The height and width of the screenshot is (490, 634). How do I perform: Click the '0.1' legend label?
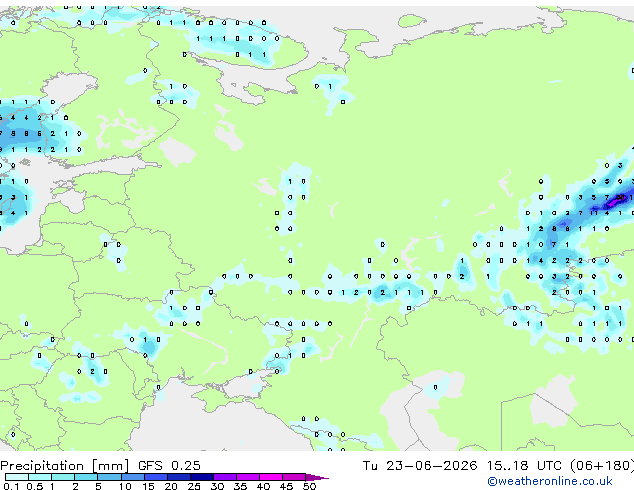(11, 486)
